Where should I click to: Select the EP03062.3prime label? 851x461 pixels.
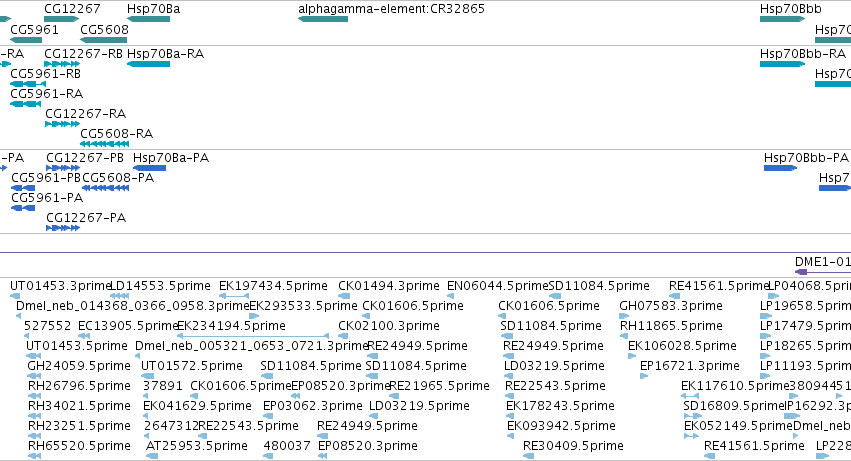313,406
